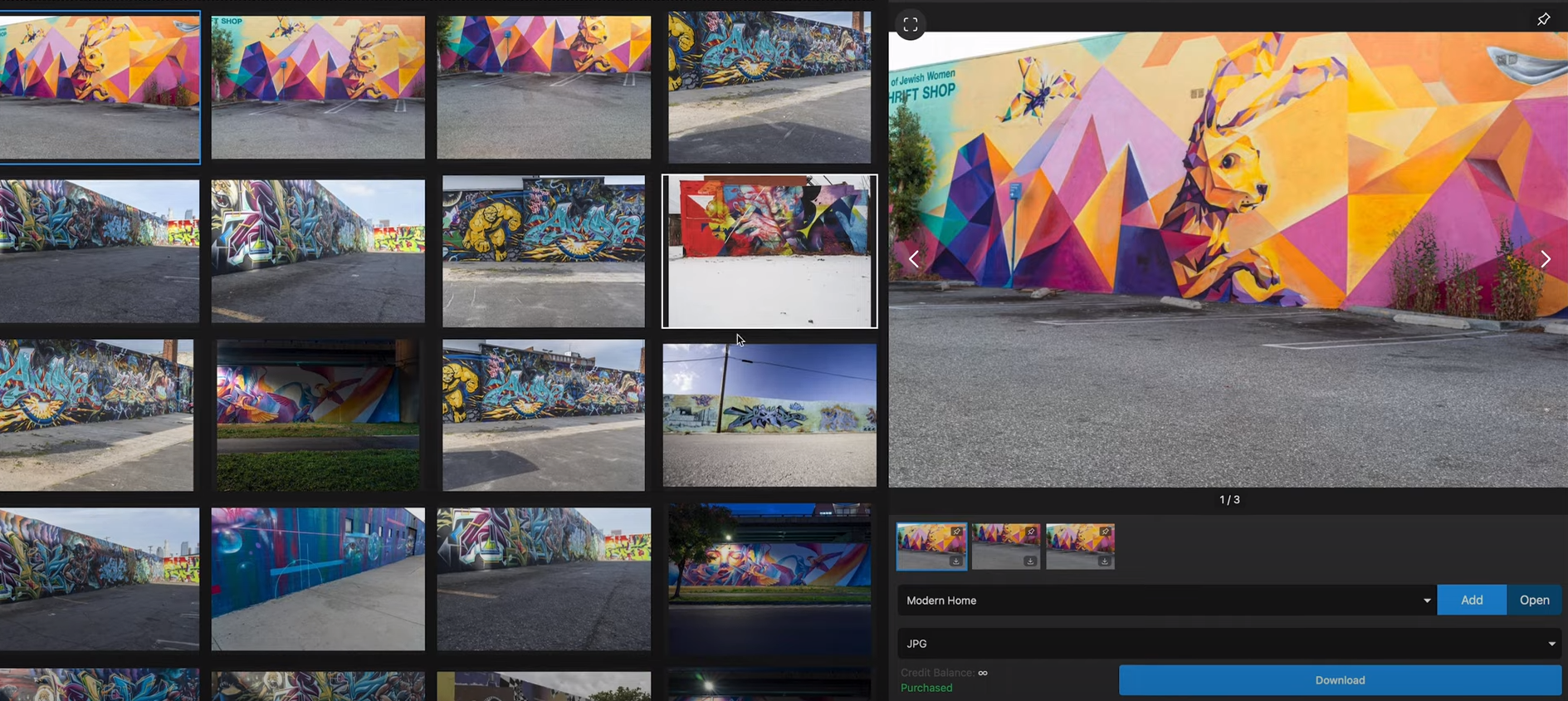Download the third variant thumbnail
The image size is (1568, 701).
pyautogui.click(x=1105, y=561)
